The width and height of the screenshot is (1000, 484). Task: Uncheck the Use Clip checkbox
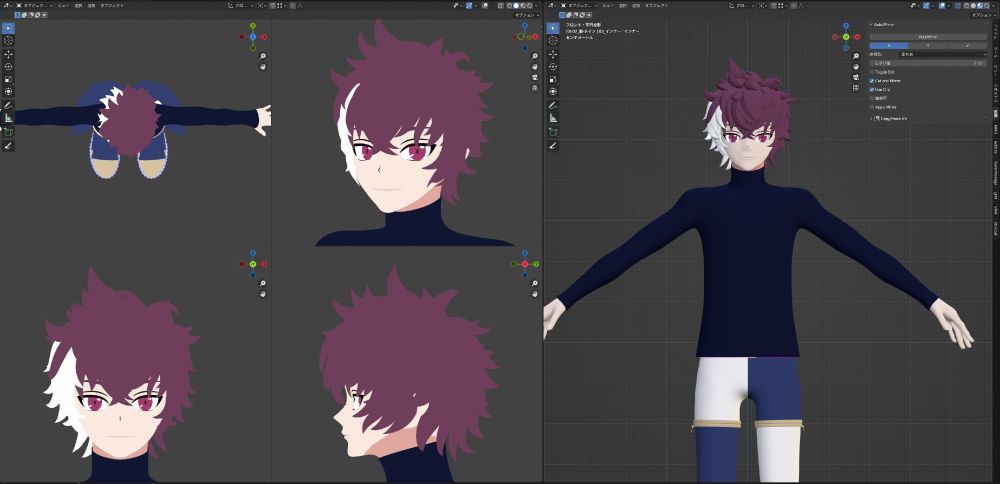click(x=872, y=90)
